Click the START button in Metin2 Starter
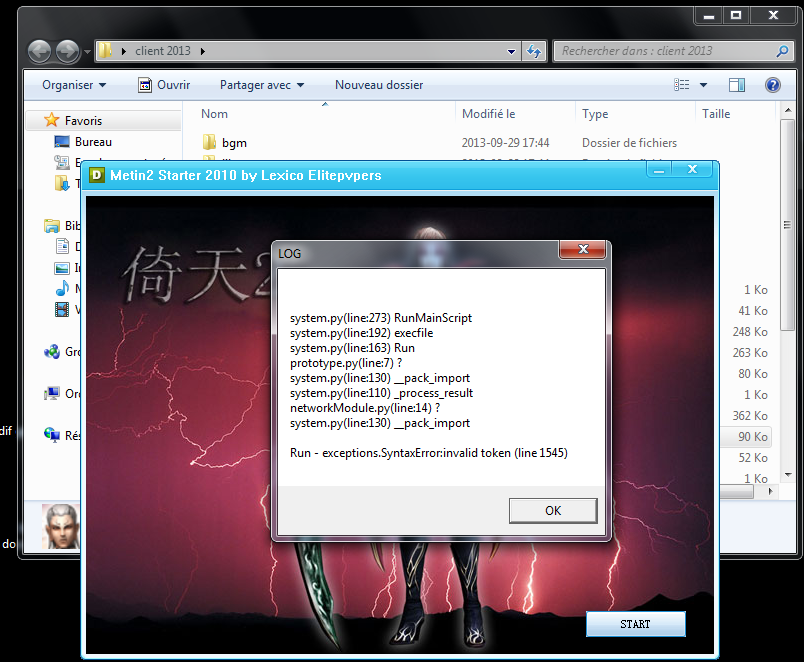The height and width of the screenshot is (662, 804). coord(635,624)
